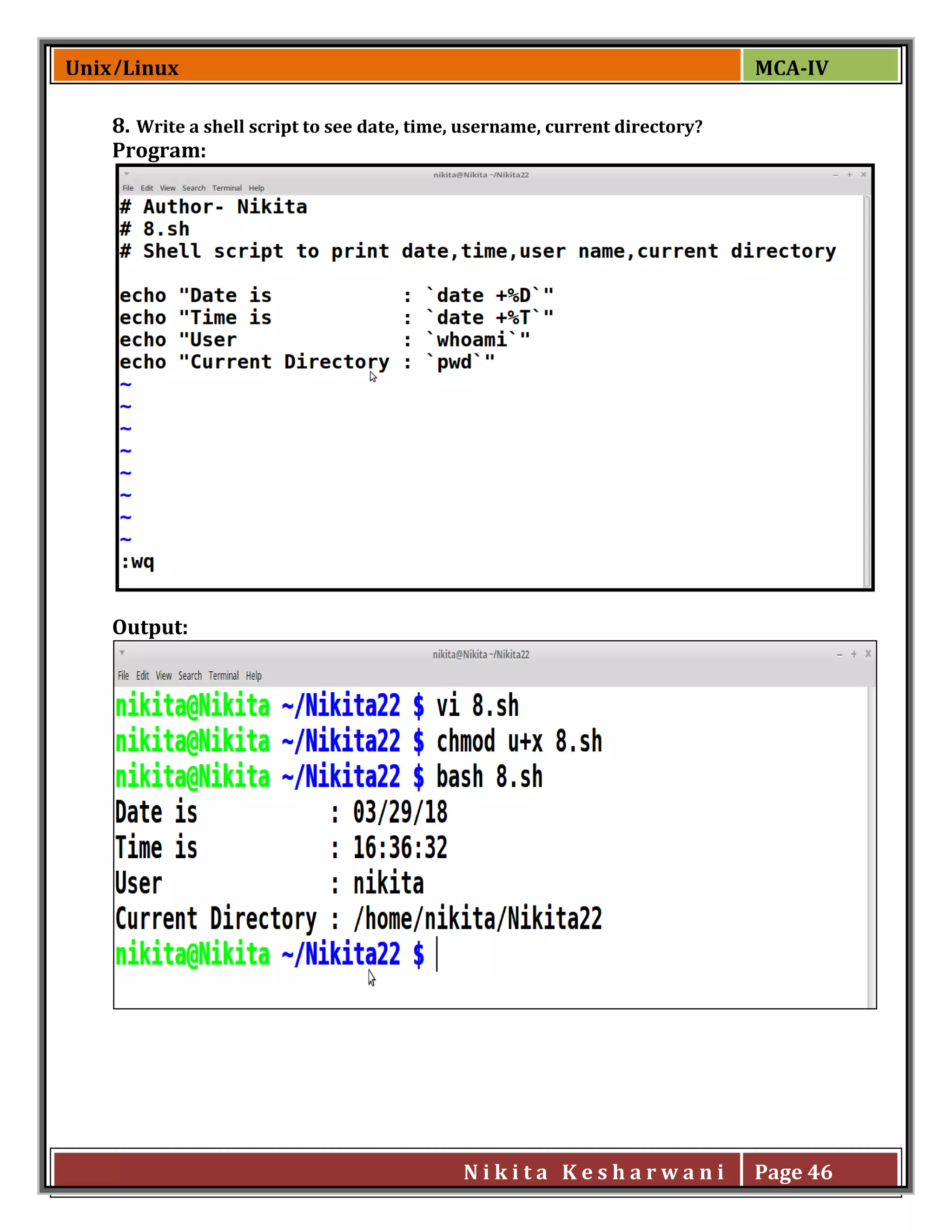Open Edit menu in top vi terminal window
This screenshot has height=1232, width=952.
pos(146,188)
